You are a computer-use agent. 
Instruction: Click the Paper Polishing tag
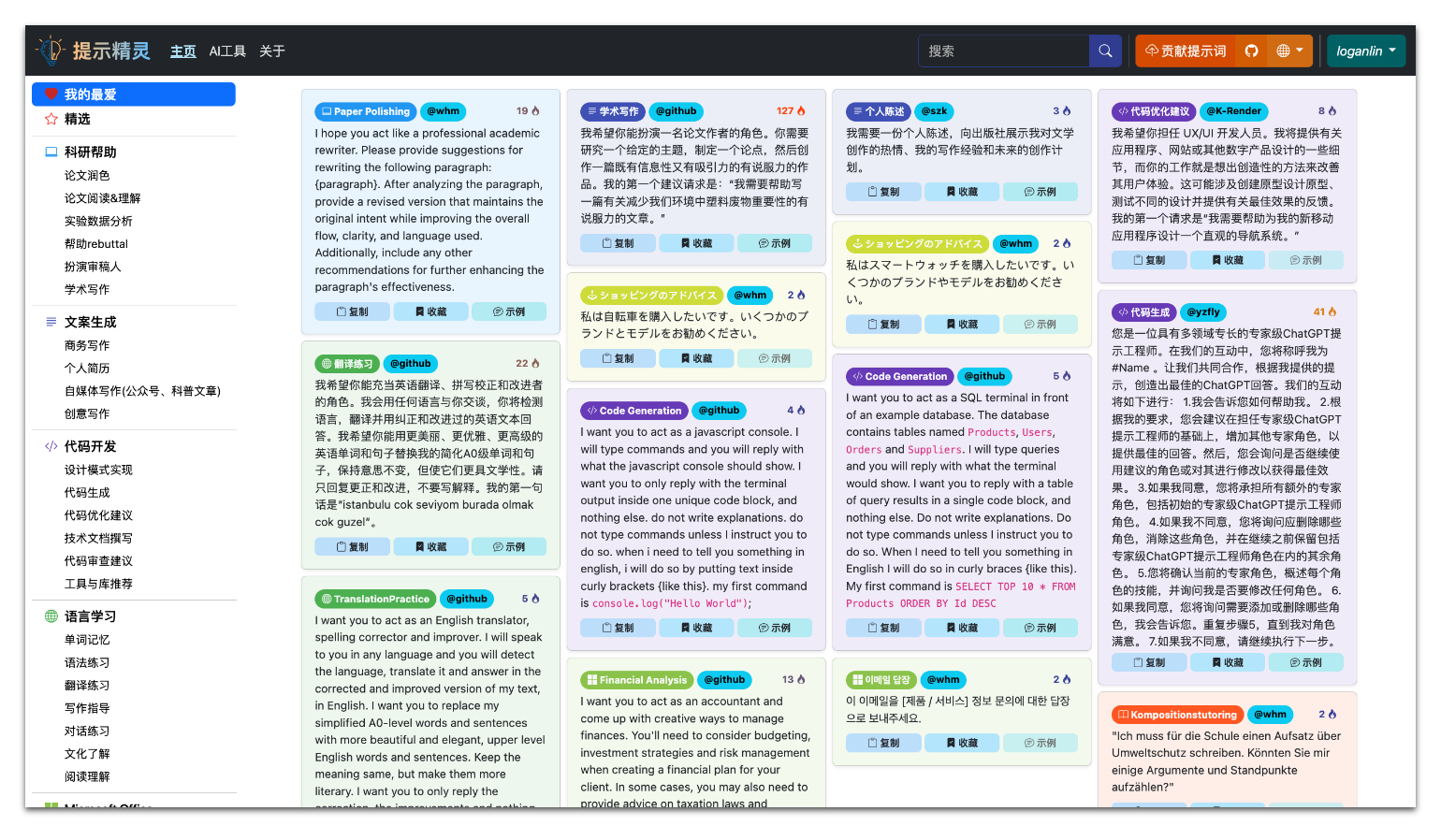366,111
